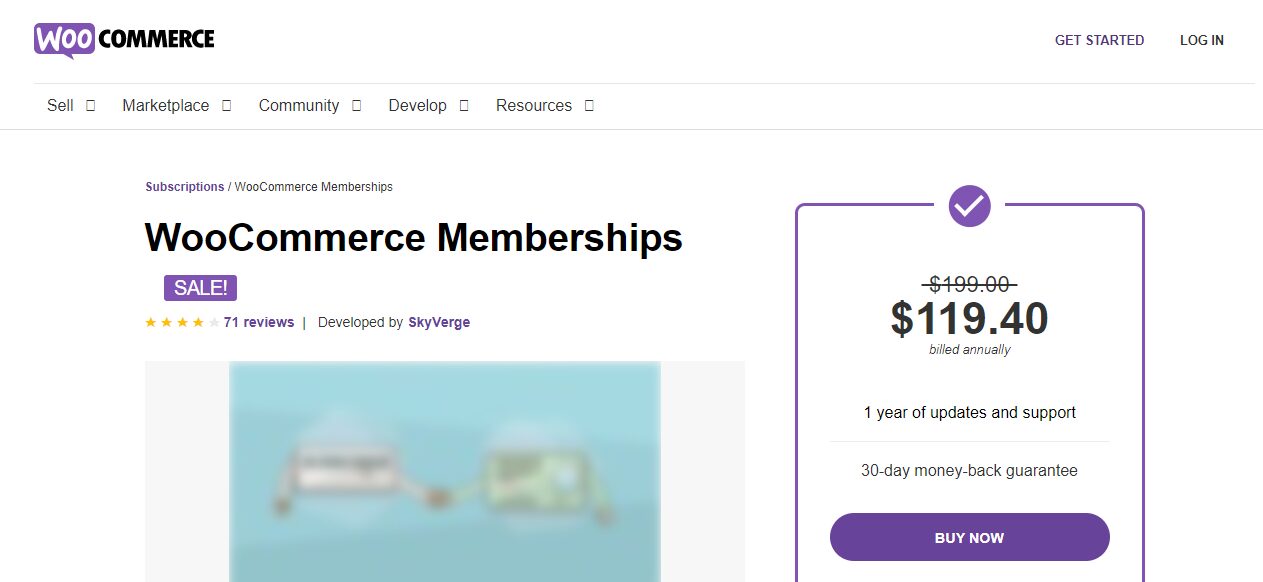The height and width of the screenshot is (582, 1263).
Task: Click the WooCommerce logo
Action: [x=124, y=39]
